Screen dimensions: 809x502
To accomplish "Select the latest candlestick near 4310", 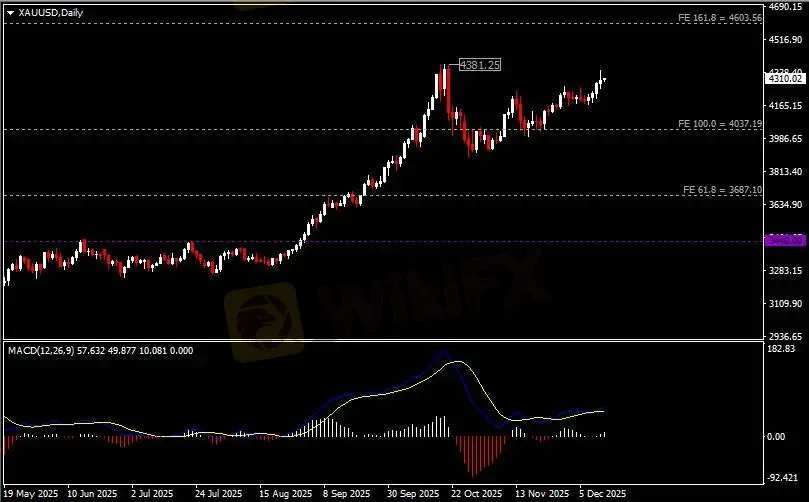I will tap(604, 79).
